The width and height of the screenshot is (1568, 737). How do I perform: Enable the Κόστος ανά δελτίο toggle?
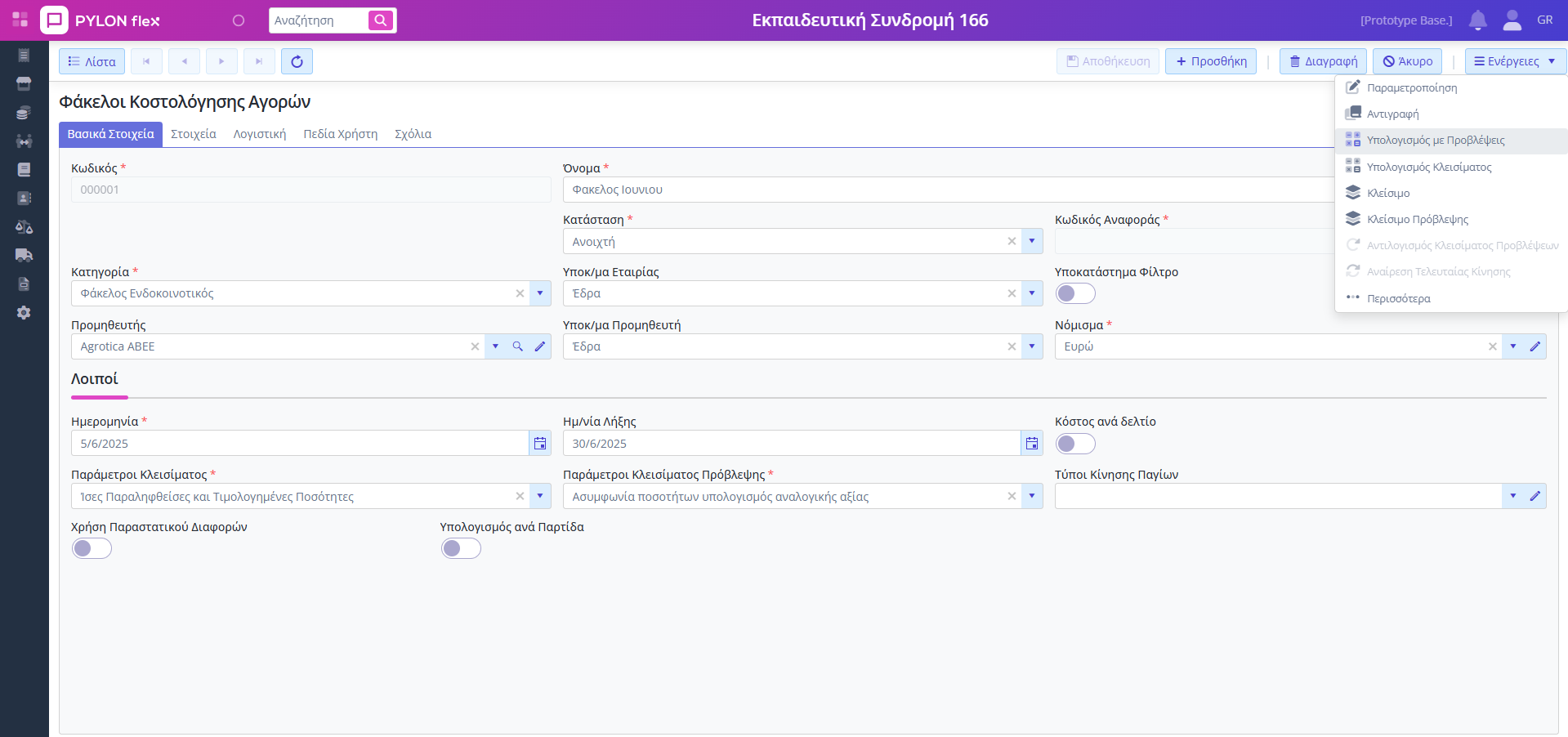(x=1074, y=444)
